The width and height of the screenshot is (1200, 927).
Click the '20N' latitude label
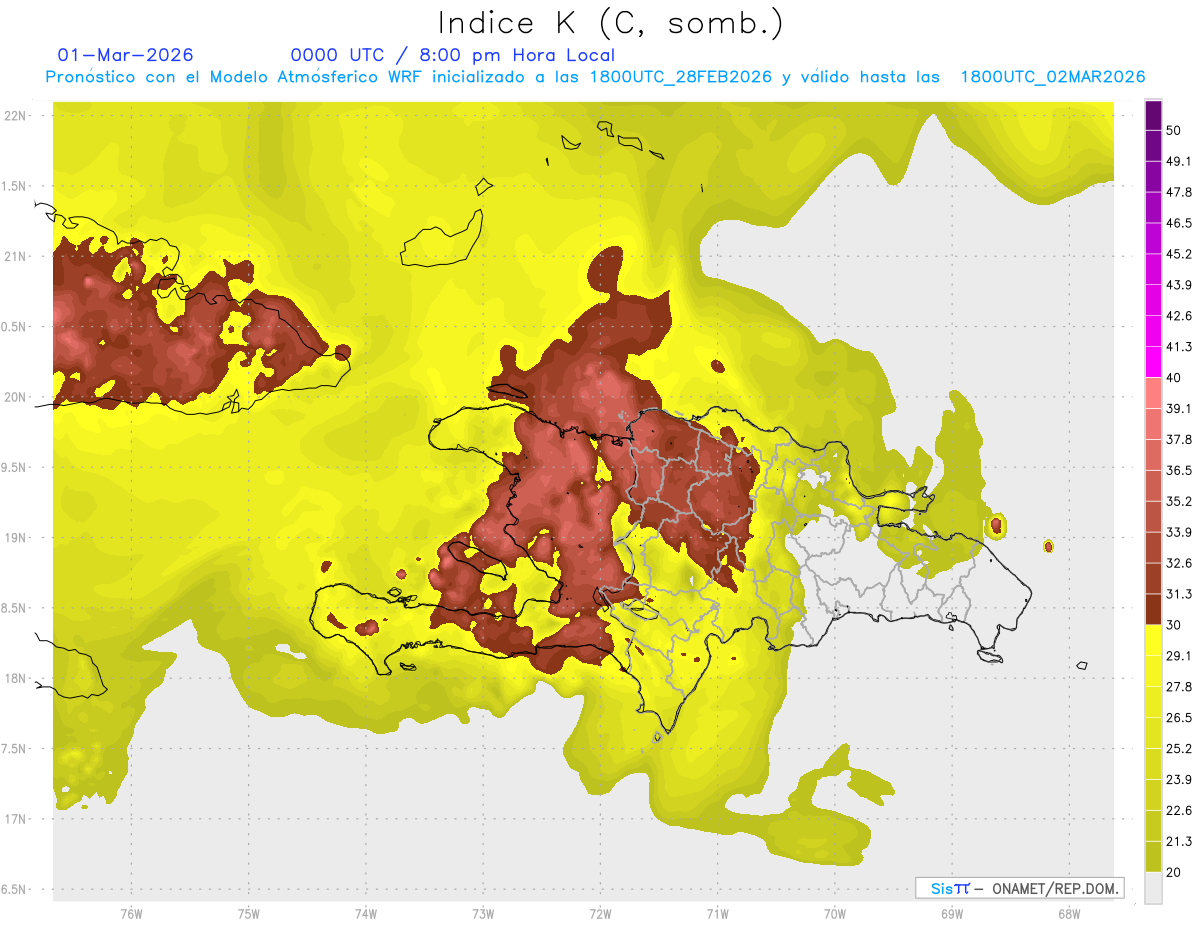15,397
